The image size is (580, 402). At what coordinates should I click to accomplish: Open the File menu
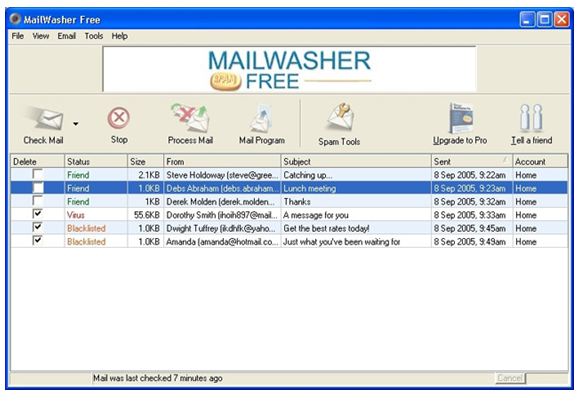(17, 36)
